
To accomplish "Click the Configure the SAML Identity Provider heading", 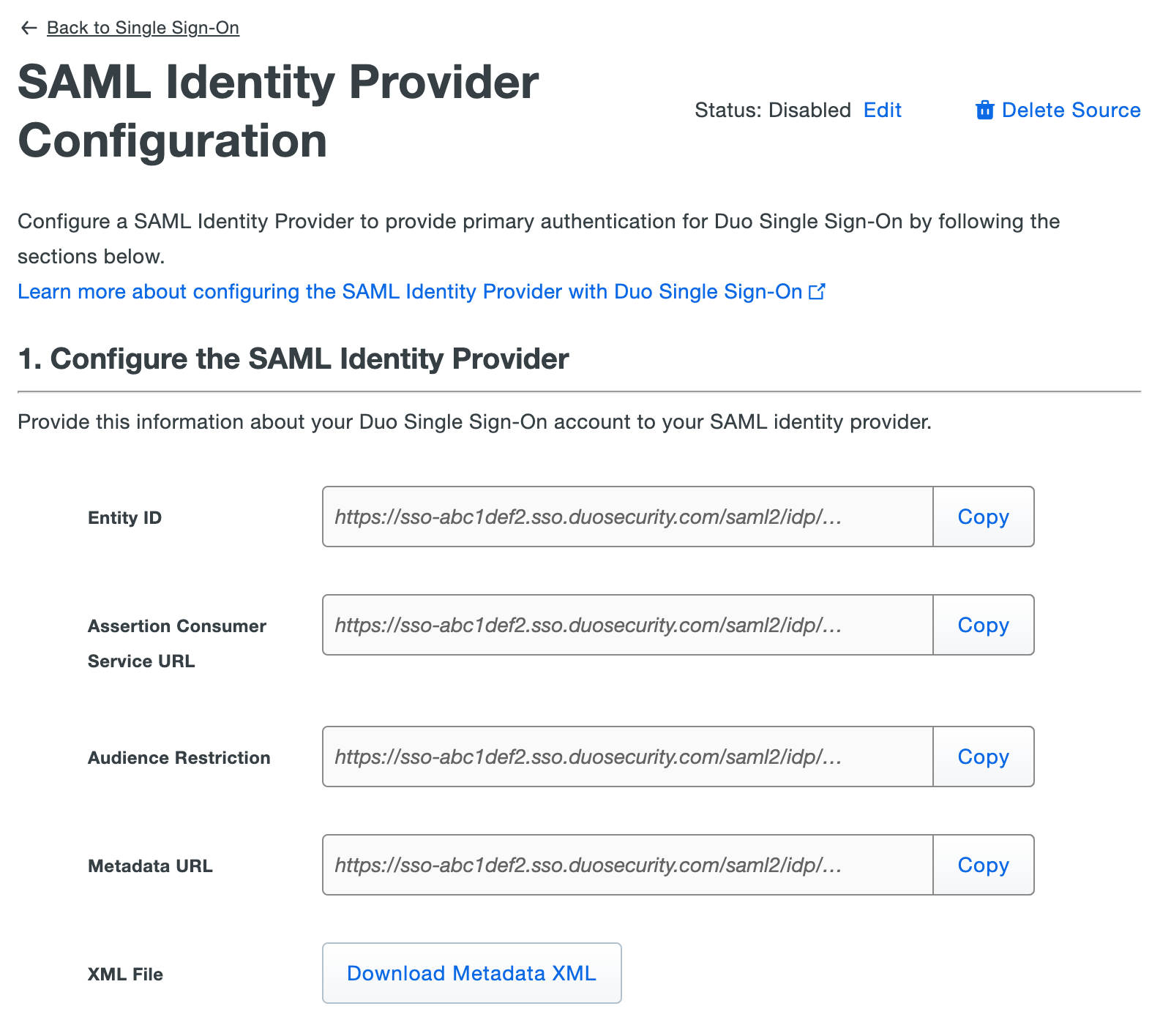I will [x=293, y=359].
